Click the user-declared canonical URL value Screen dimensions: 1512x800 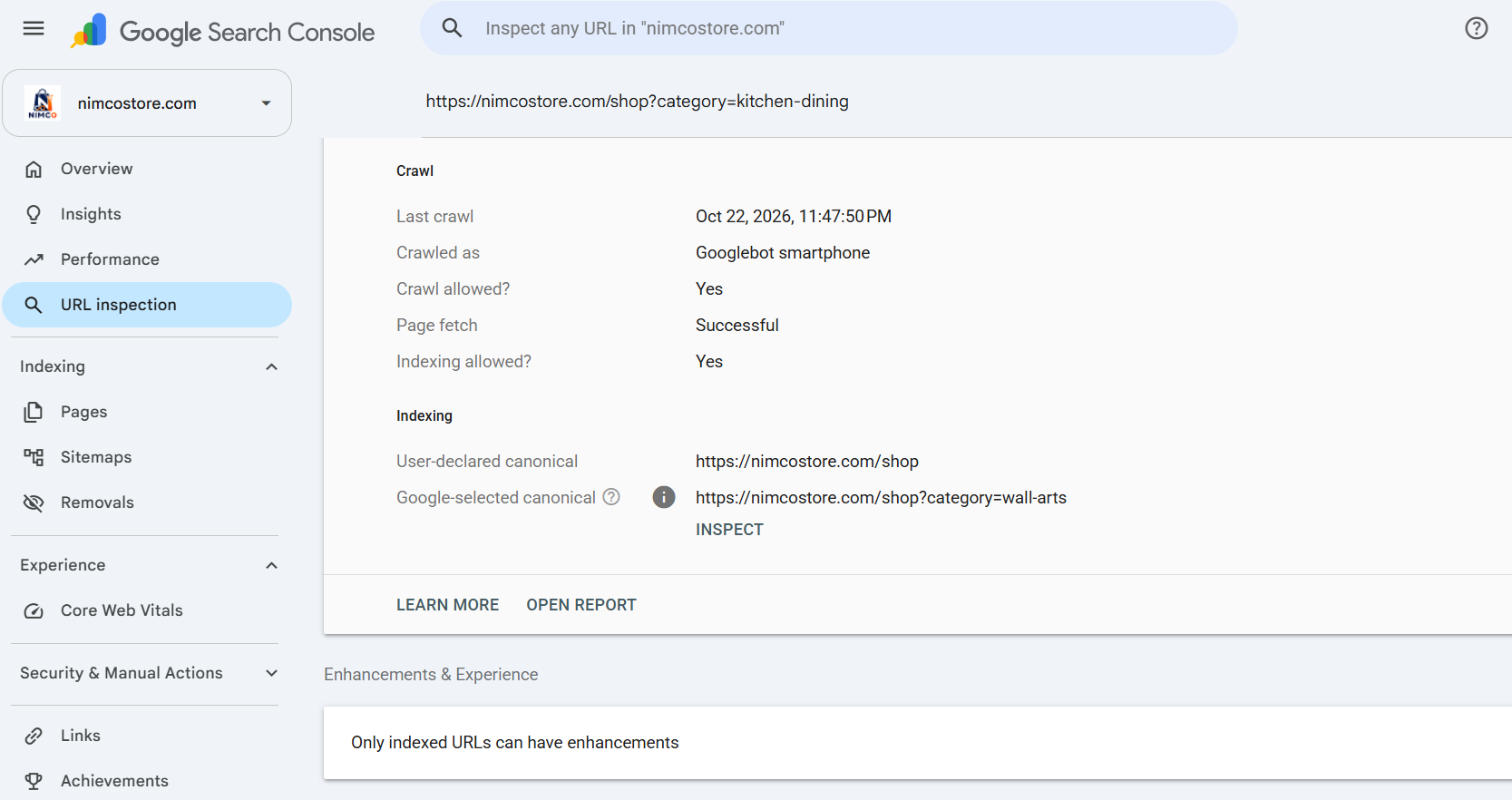(807, 462)
